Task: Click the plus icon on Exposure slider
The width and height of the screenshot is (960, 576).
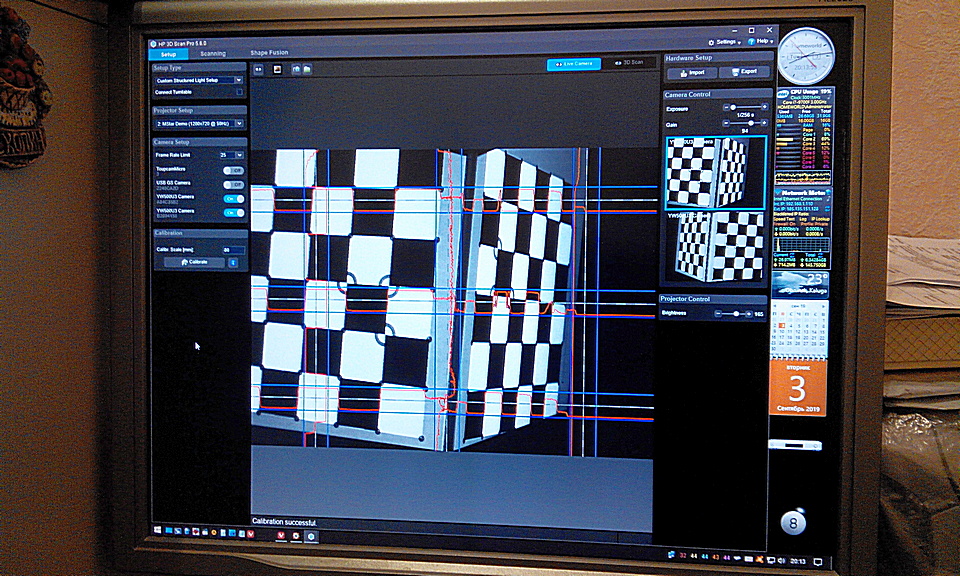Action: (763, 107)
